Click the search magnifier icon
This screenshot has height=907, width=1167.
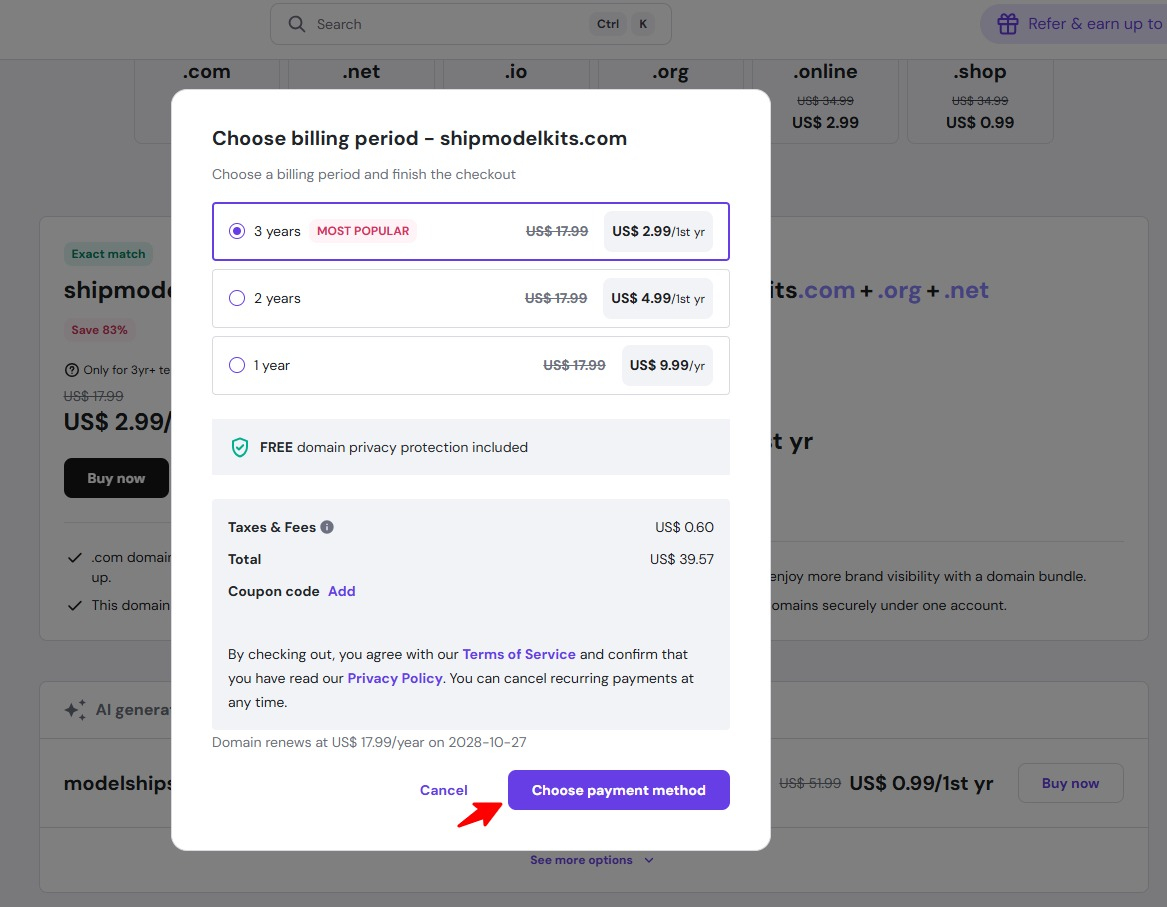(296, 24)
